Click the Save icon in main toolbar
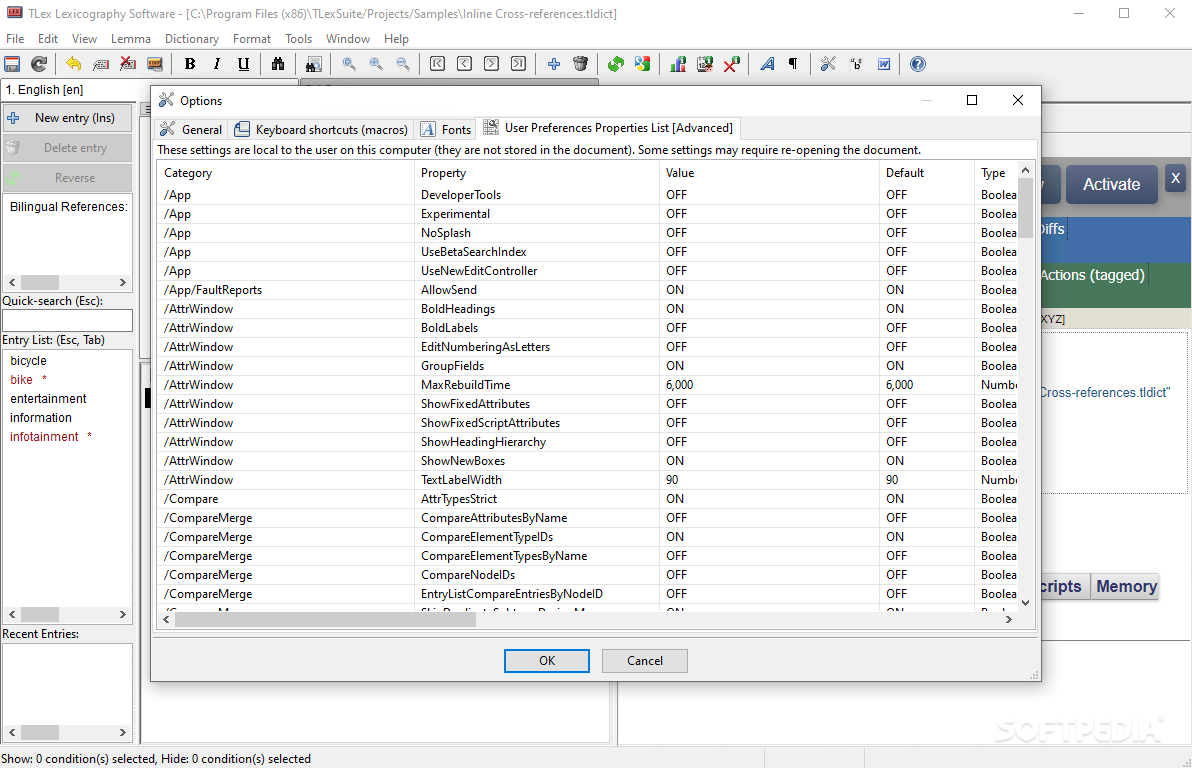1192x768 pixels. [x=12, y=65]
